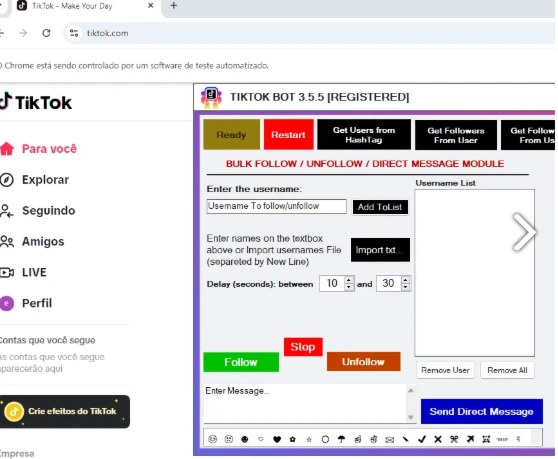
Task: Decrease the maximum delay value of 30
Action: click(x=405, y=287)
